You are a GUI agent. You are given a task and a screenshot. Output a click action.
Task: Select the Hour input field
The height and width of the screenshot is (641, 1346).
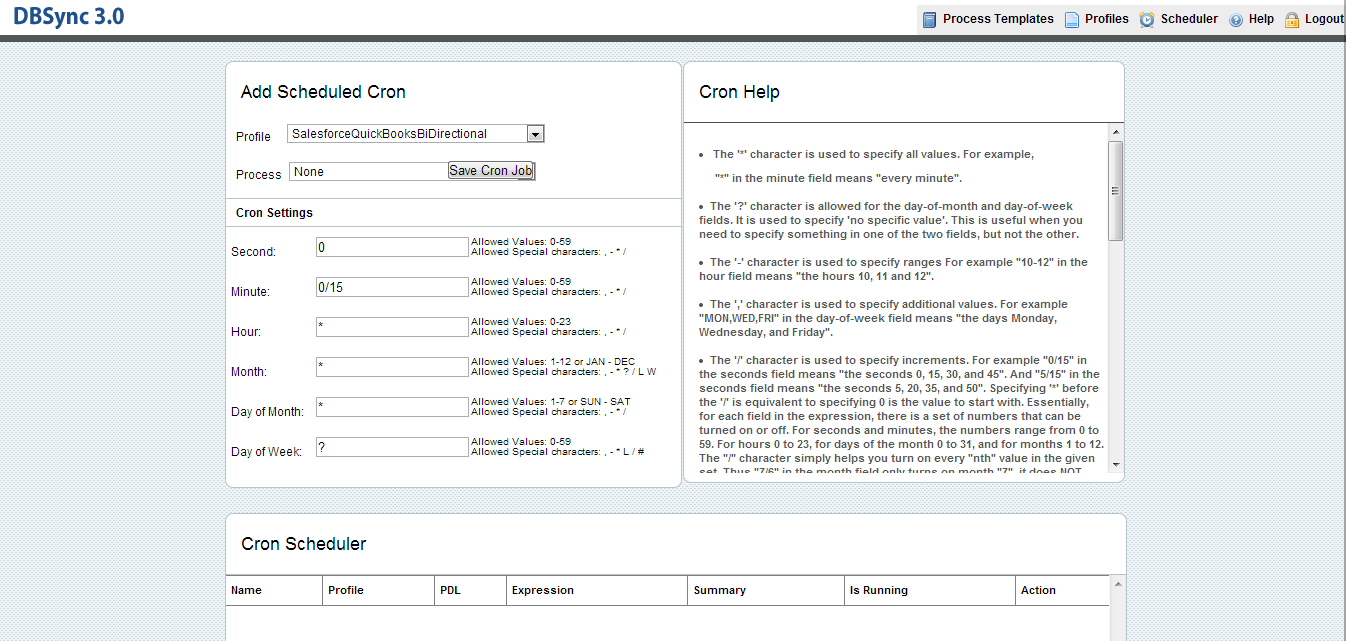(x=392, y=327)
